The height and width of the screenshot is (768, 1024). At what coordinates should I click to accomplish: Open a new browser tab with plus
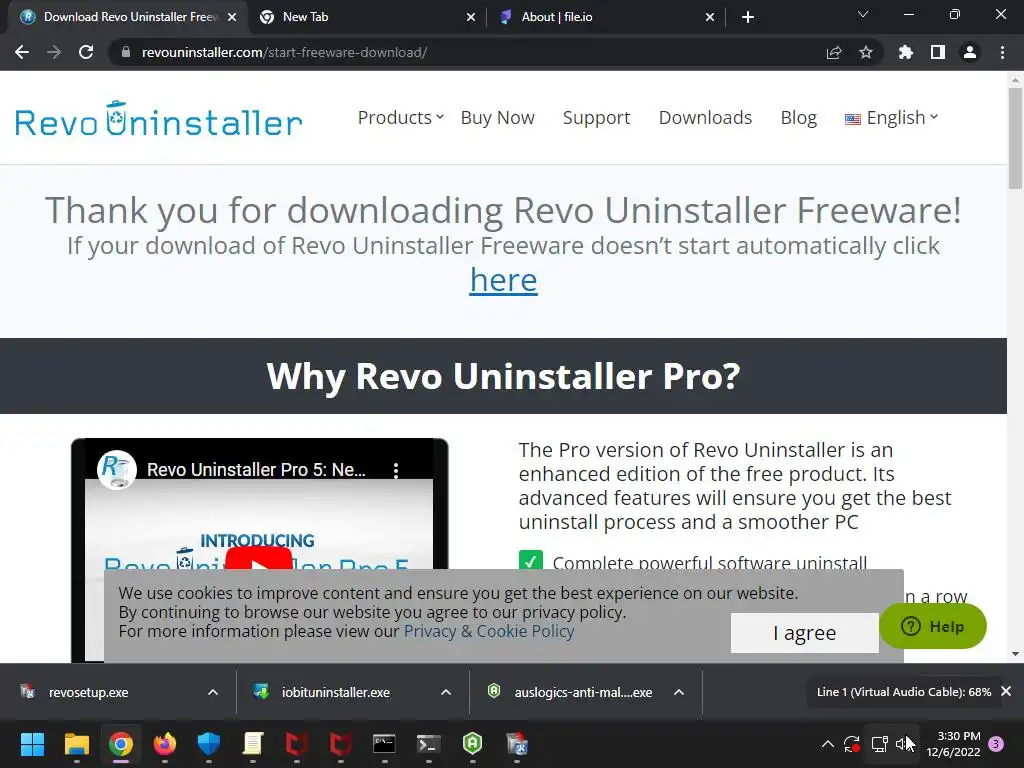click(748, 17)
